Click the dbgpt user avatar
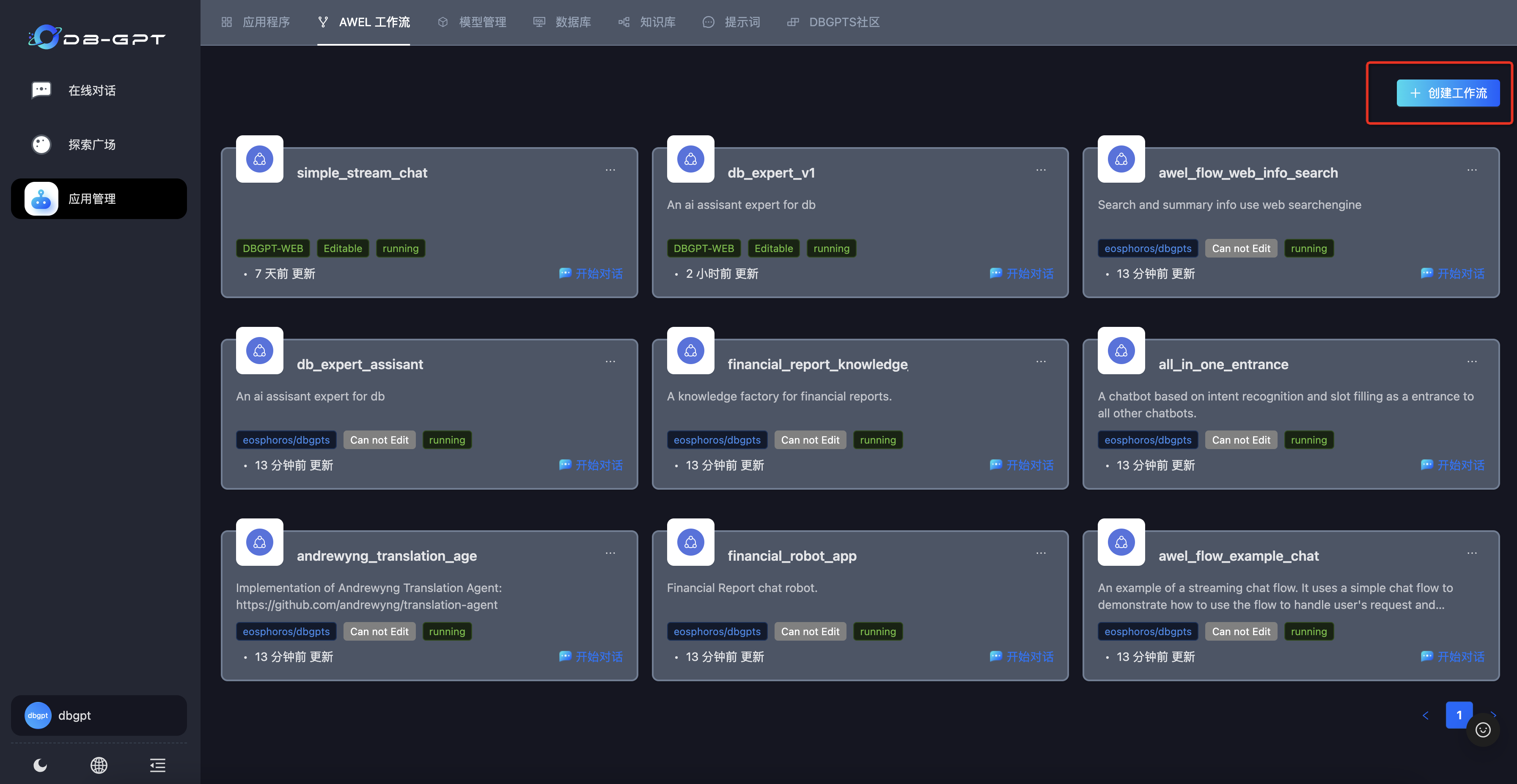The height and width of the screenshot is (784, 1517). point(38,715)
